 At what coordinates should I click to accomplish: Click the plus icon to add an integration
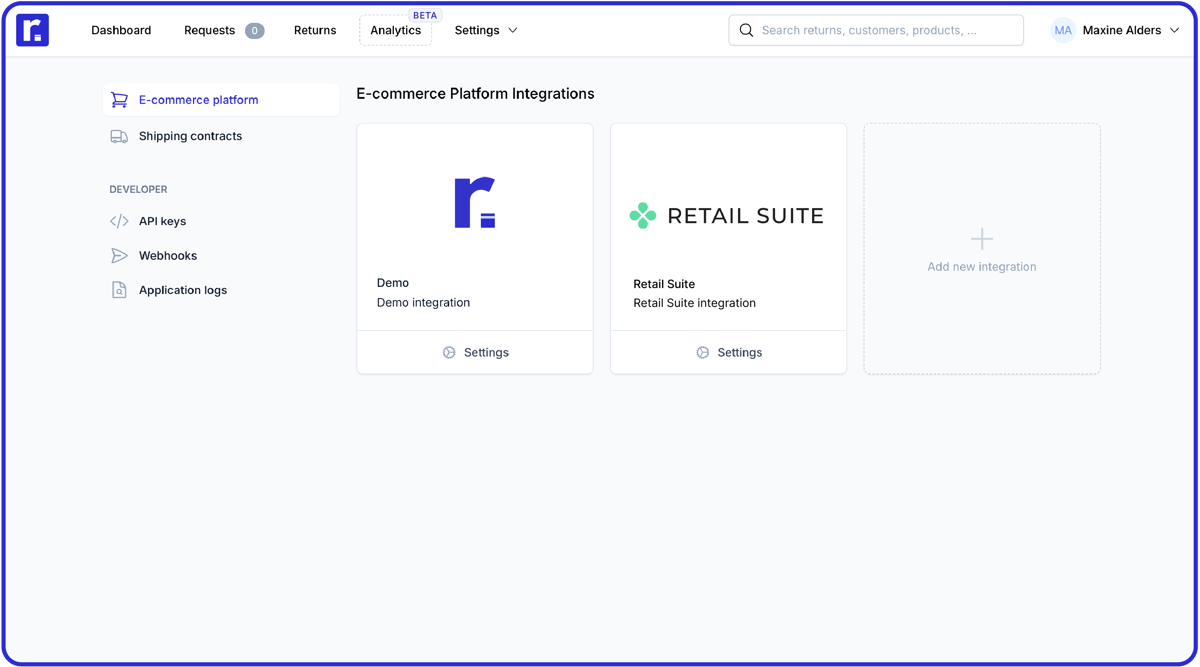[982, 239]
